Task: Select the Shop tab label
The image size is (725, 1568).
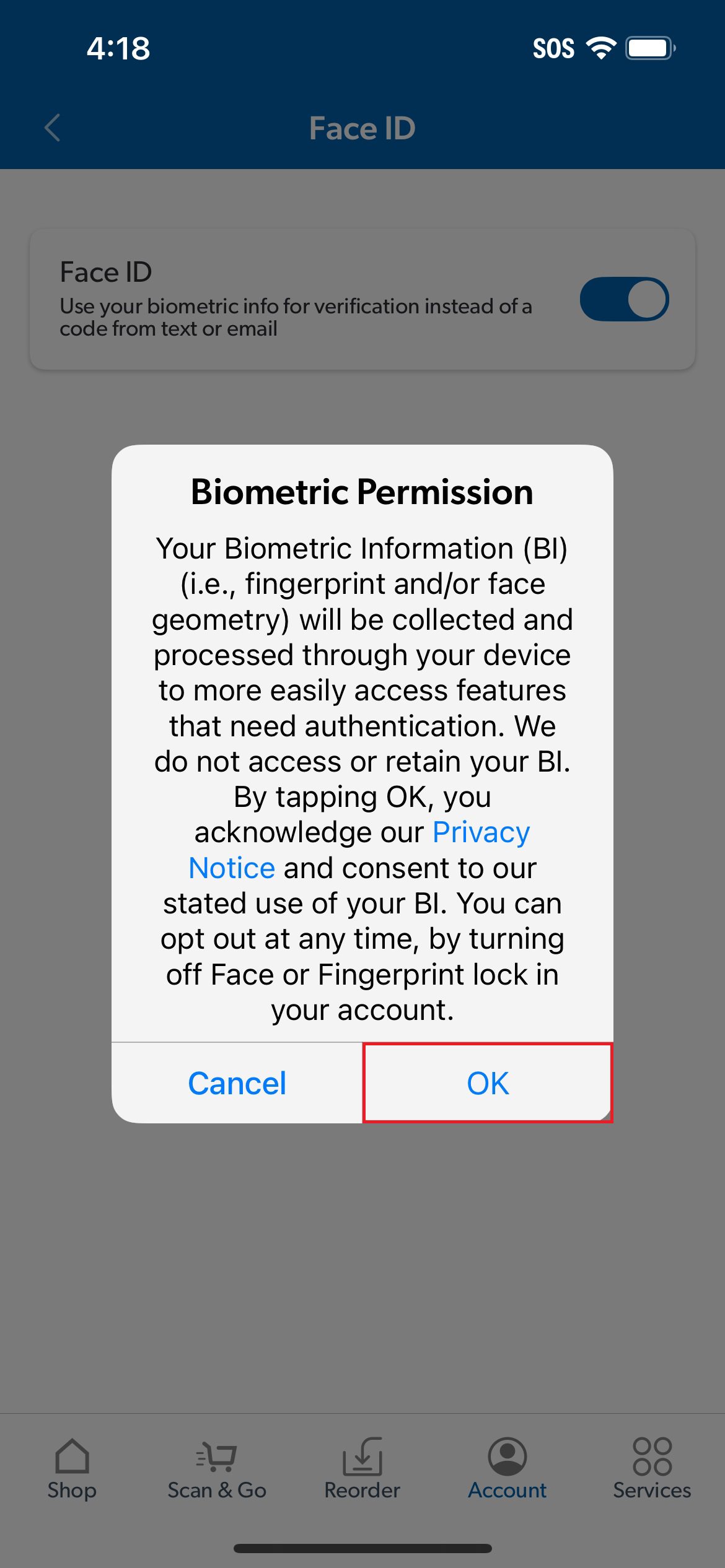Action: point(72,1490)
